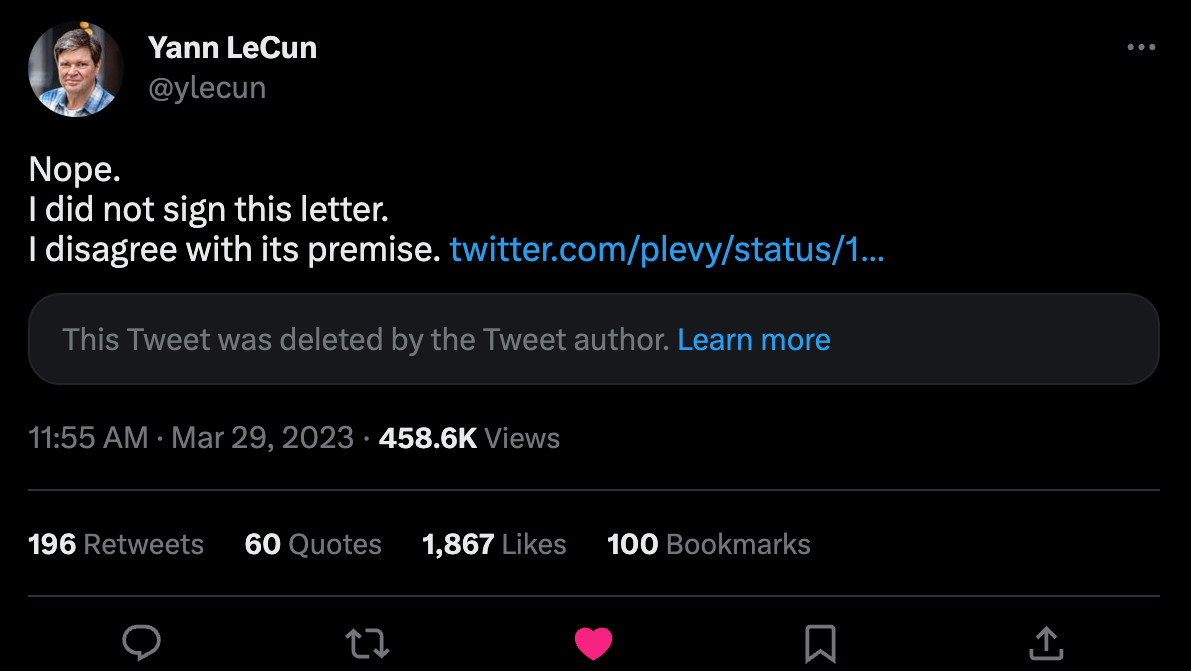
Task: Unlike the tweet via the pink heart
Action: coord(593,642)
